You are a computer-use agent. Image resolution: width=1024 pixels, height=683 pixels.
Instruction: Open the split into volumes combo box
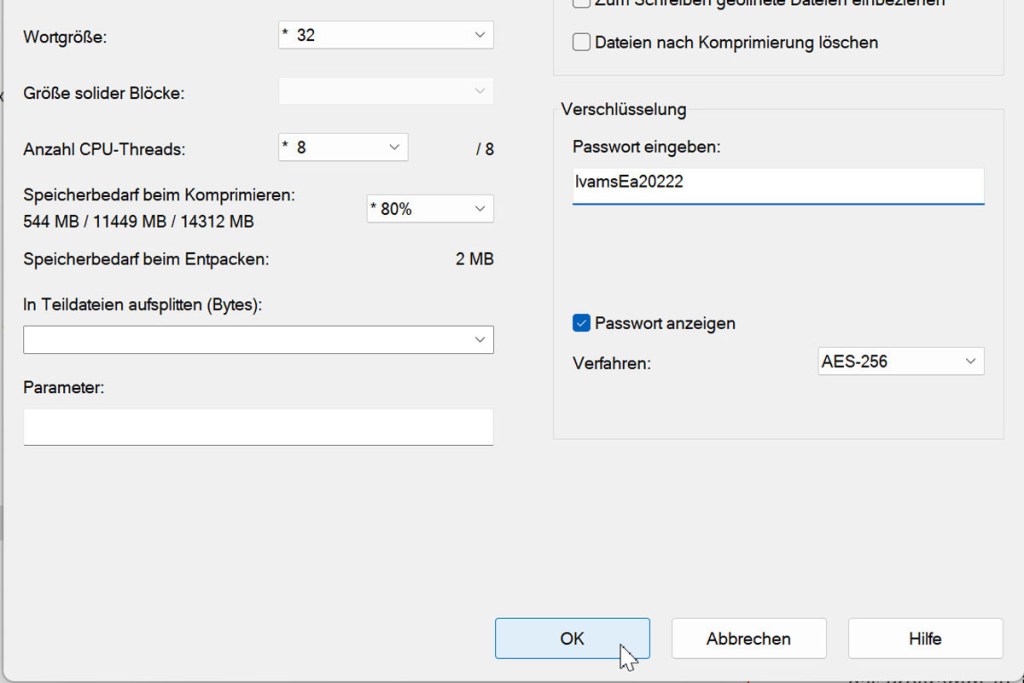pyautogui.click(x=259, y=340)
